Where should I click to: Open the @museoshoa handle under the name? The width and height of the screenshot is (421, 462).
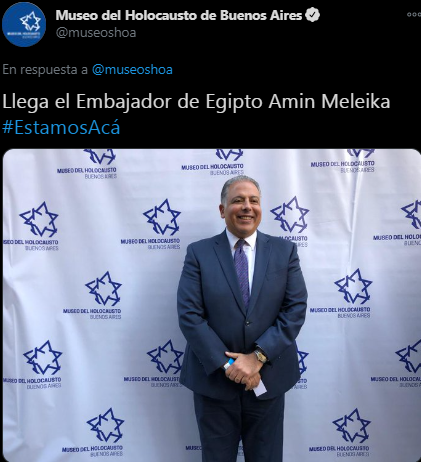[96, 33]
